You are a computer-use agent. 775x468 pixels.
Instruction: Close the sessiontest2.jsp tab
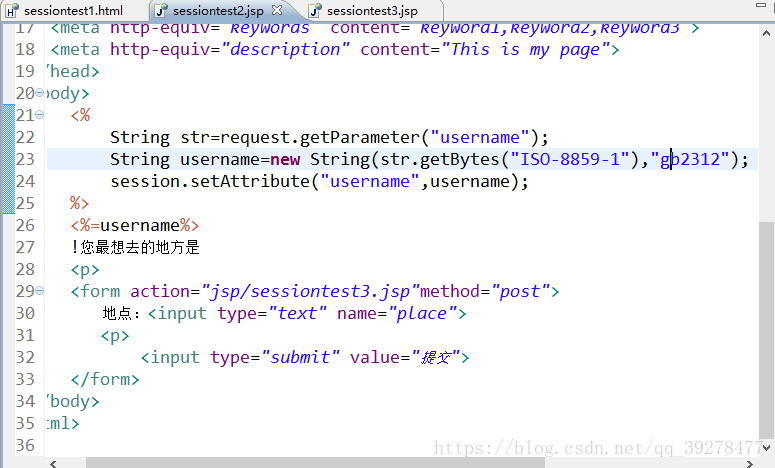click(x=277, y=10)
